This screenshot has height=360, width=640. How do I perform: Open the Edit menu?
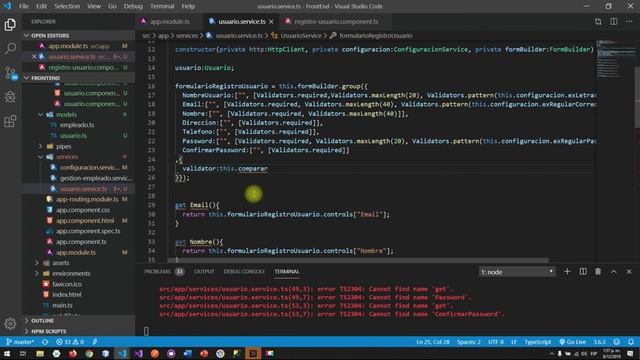41,6
